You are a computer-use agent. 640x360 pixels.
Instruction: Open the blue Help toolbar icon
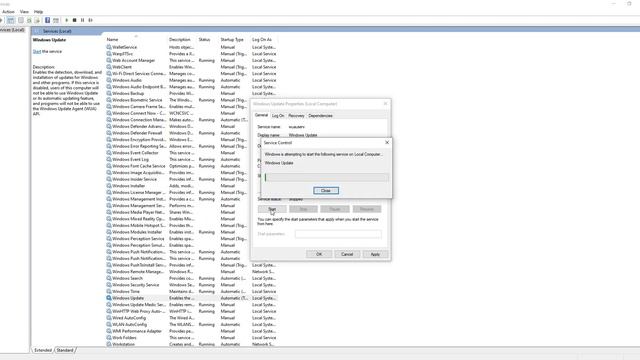pyautogui.click(x=47, y=20)
